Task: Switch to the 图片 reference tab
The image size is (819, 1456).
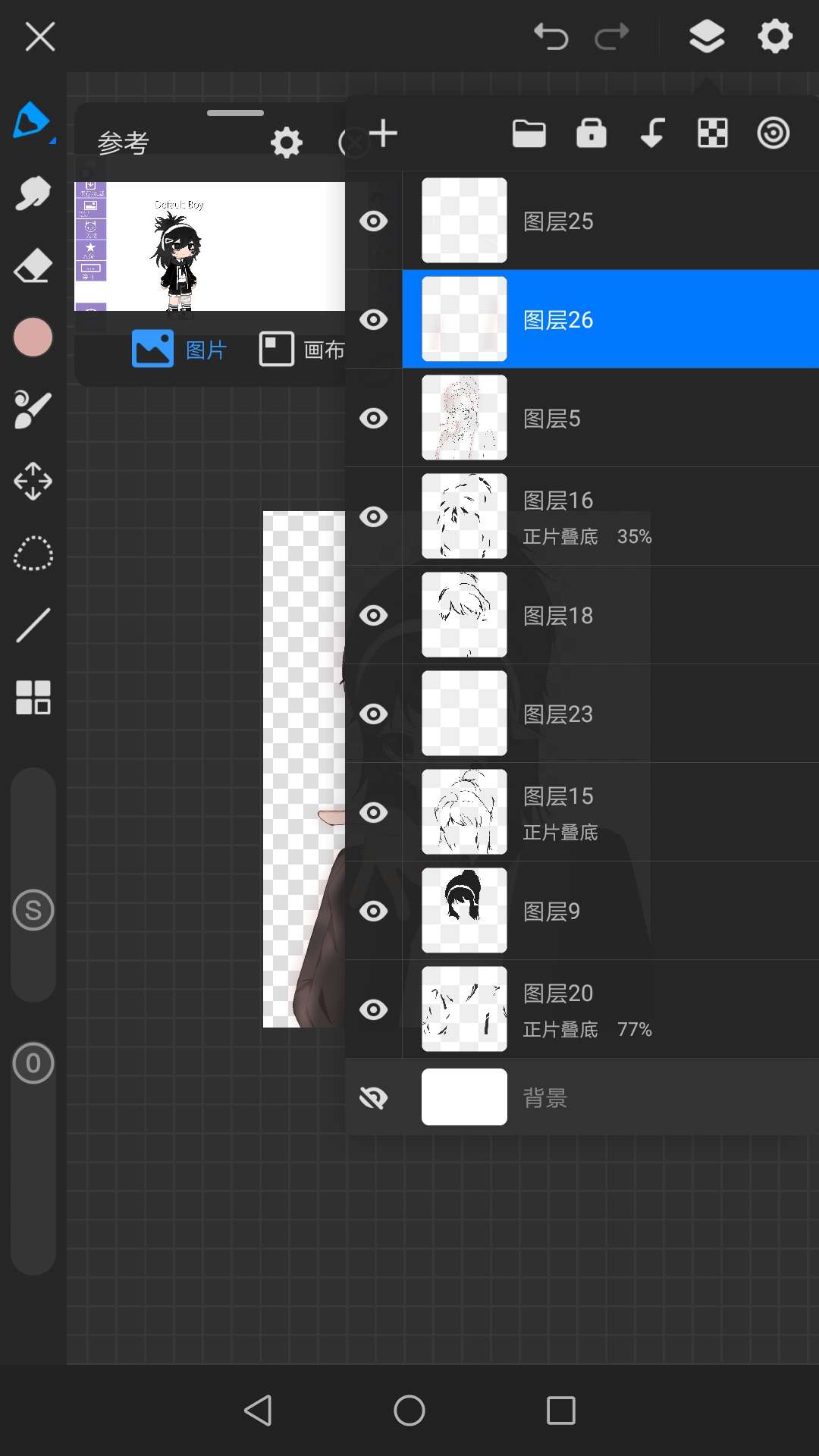Action: [180, 350]
